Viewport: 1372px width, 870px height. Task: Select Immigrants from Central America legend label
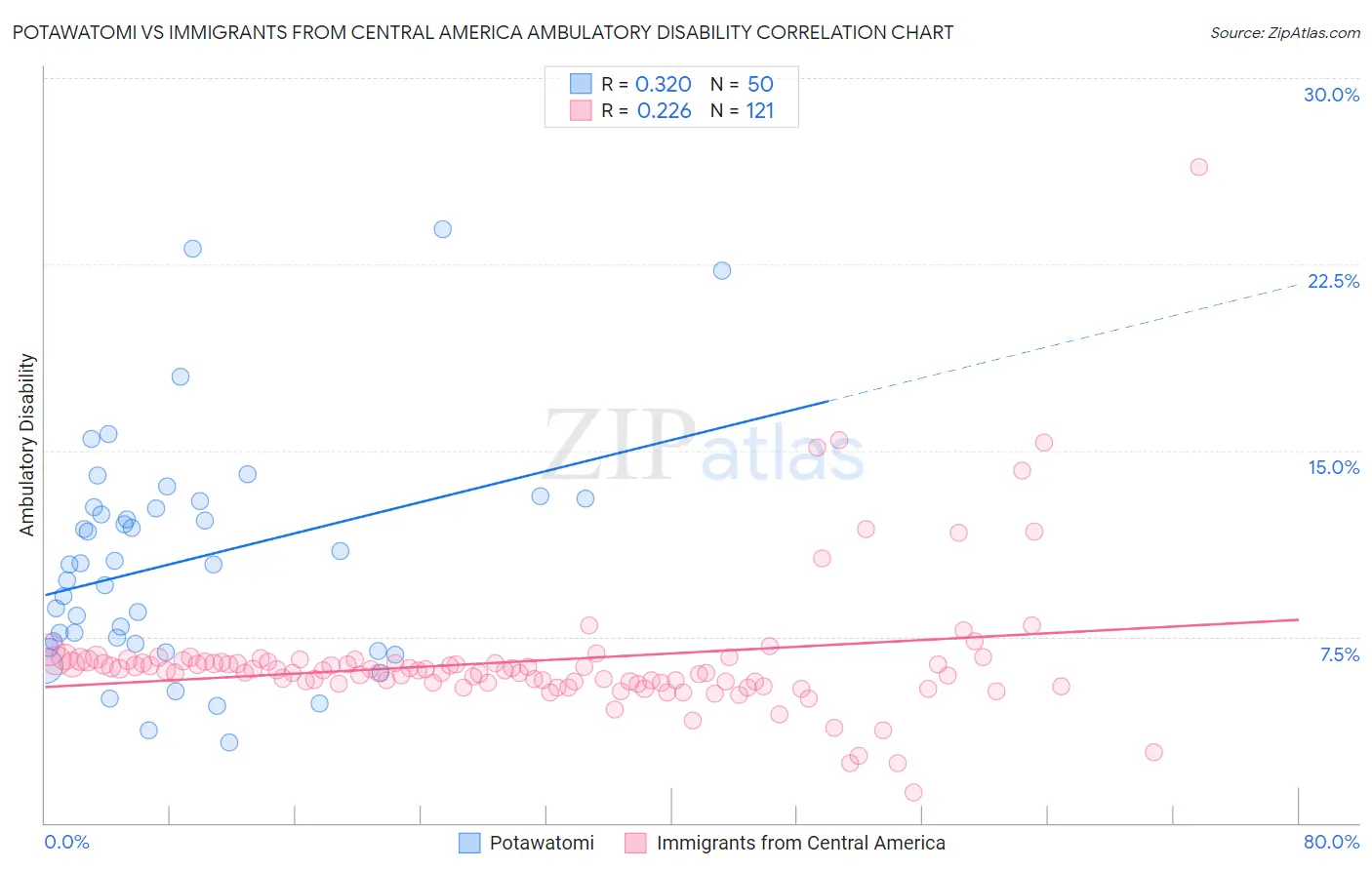coord(801,843)
